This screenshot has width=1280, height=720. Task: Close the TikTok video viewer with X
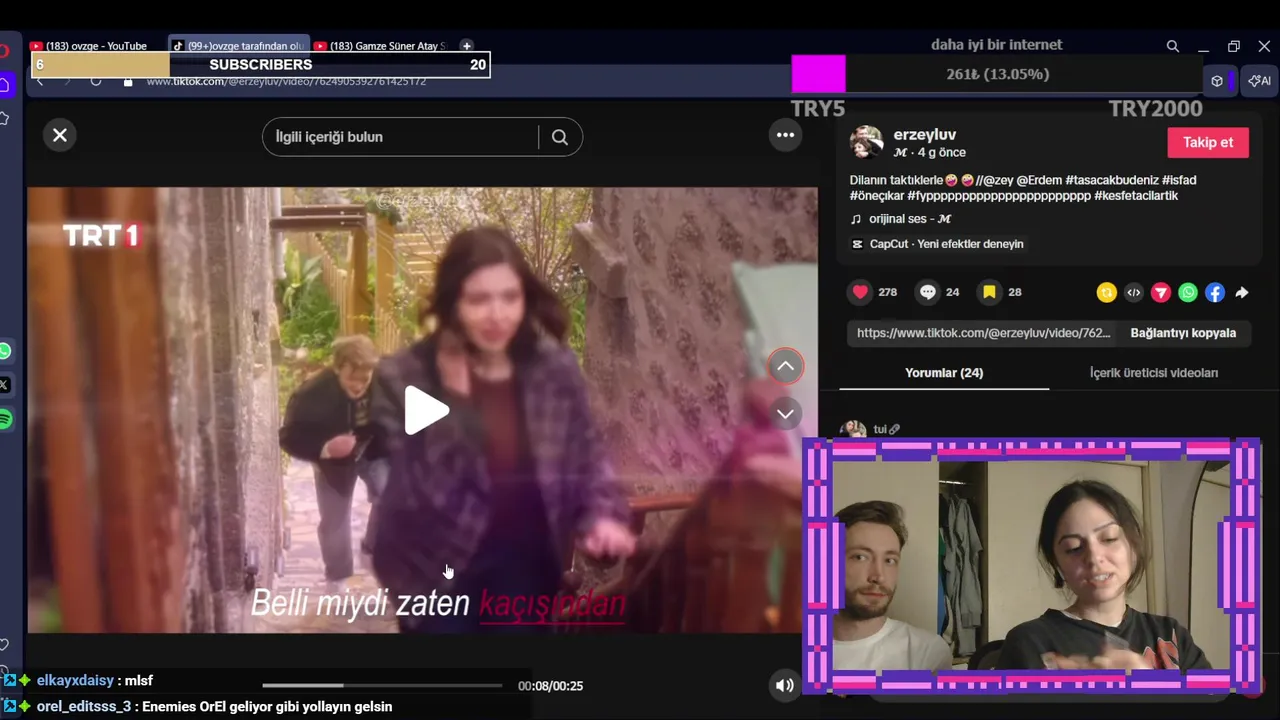[60, 135]
